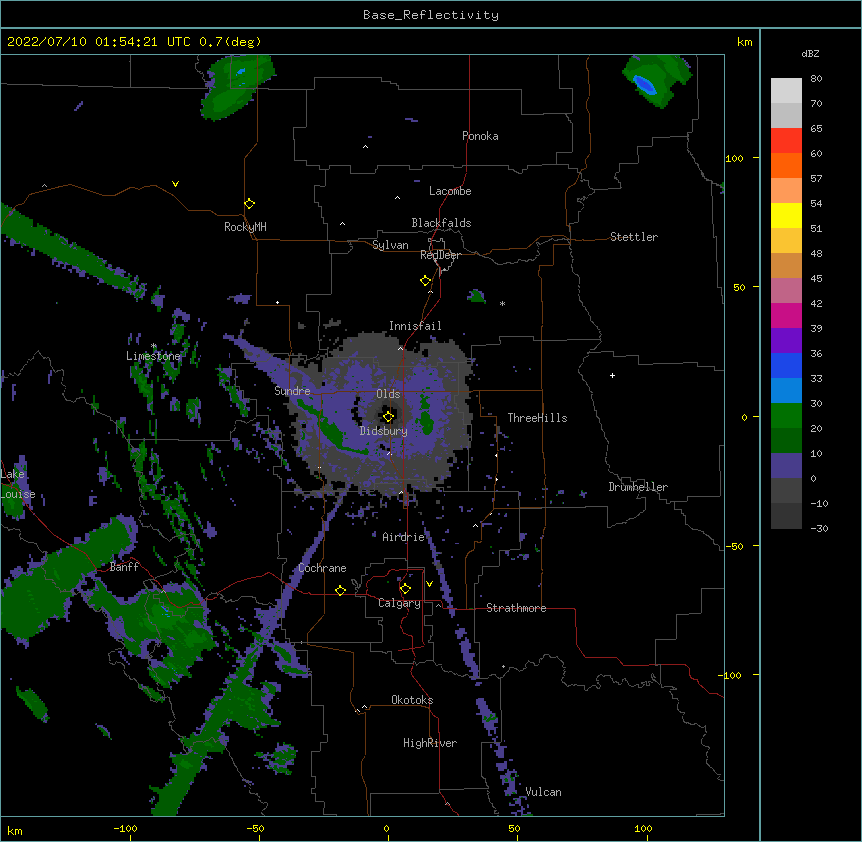
Task: Click the bright green 20-30 dBZ legend swatch
Action: [786, 416]
